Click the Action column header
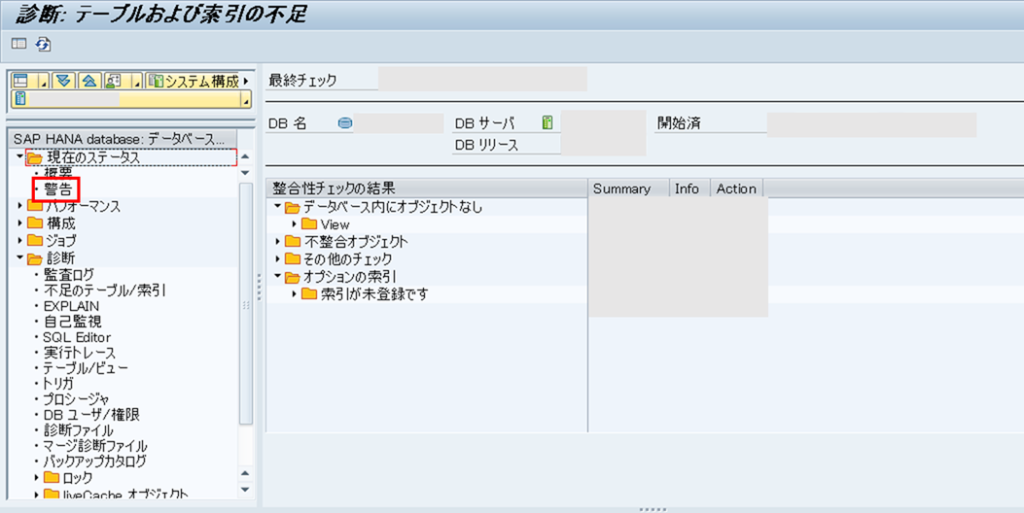Viewport: 1024px width, 513px height. (x=737, y=189)
